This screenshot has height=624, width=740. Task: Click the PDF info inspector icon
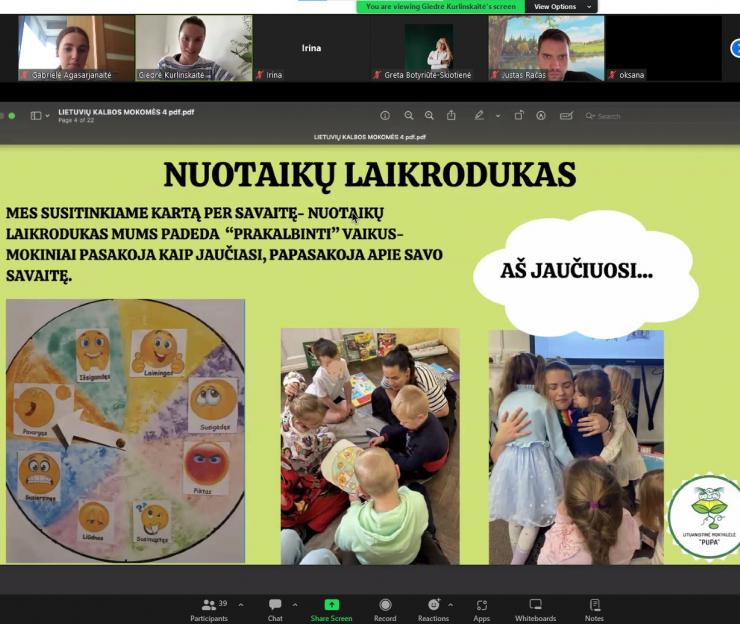coord(385,116)
